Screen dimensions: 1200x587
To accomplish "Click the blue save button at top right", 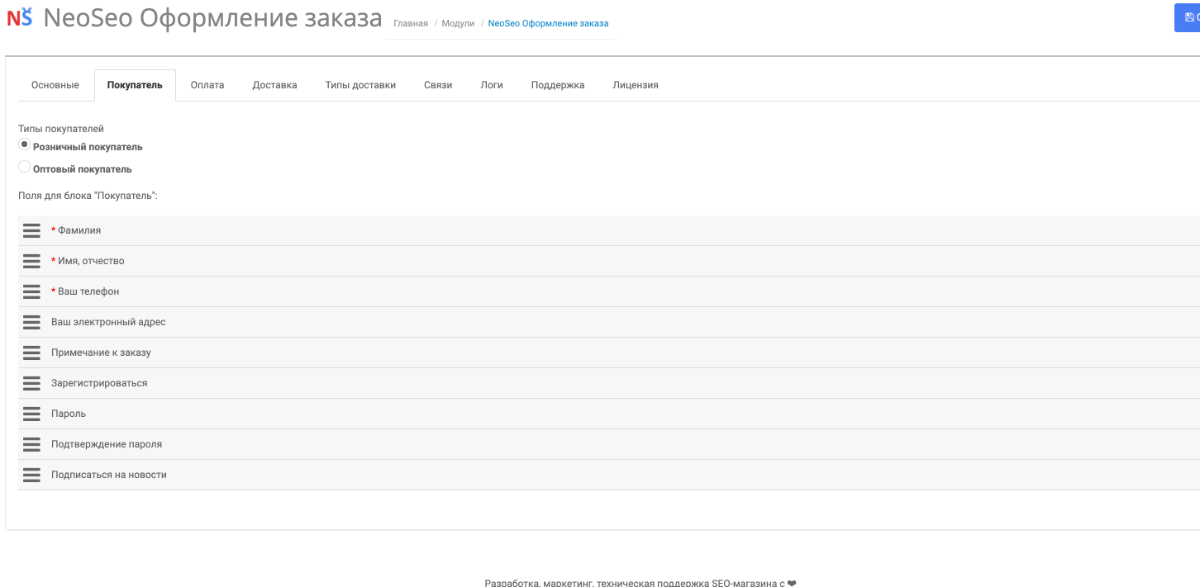I will (x=1187, y=18).
